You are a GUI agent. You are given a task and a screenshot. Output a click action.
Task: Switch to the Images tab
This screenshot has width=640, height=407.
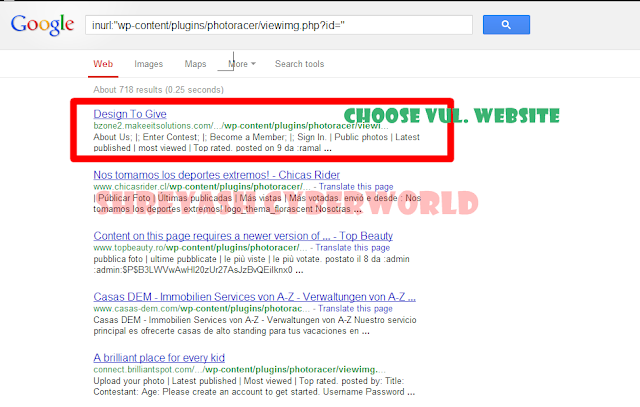[x=149, y=64]
